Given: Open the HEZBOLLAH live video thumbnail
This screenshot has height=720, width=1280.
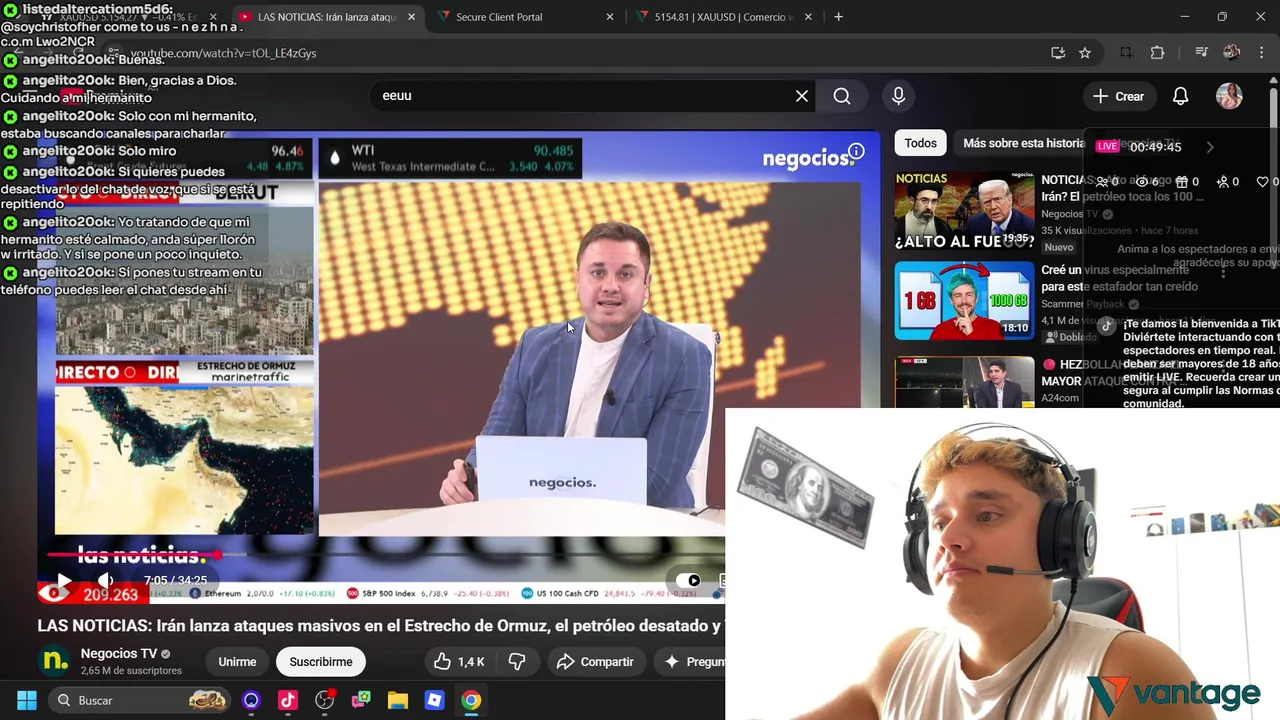Looking at the screenshot, I should pos(964,382).
